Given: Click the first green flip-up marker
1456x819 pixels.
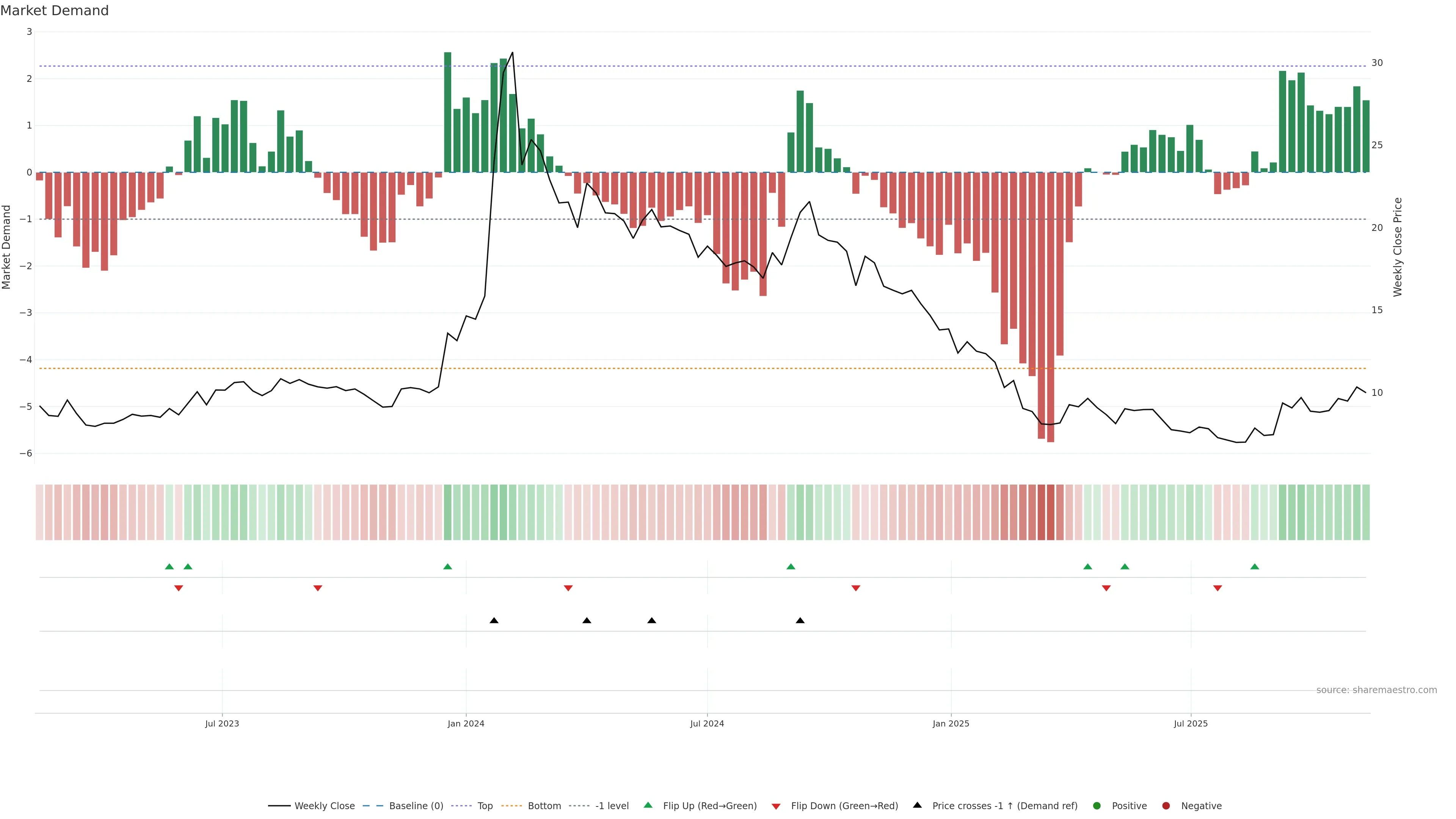Looking at the screenshot, I should click(x=169, y=566).
